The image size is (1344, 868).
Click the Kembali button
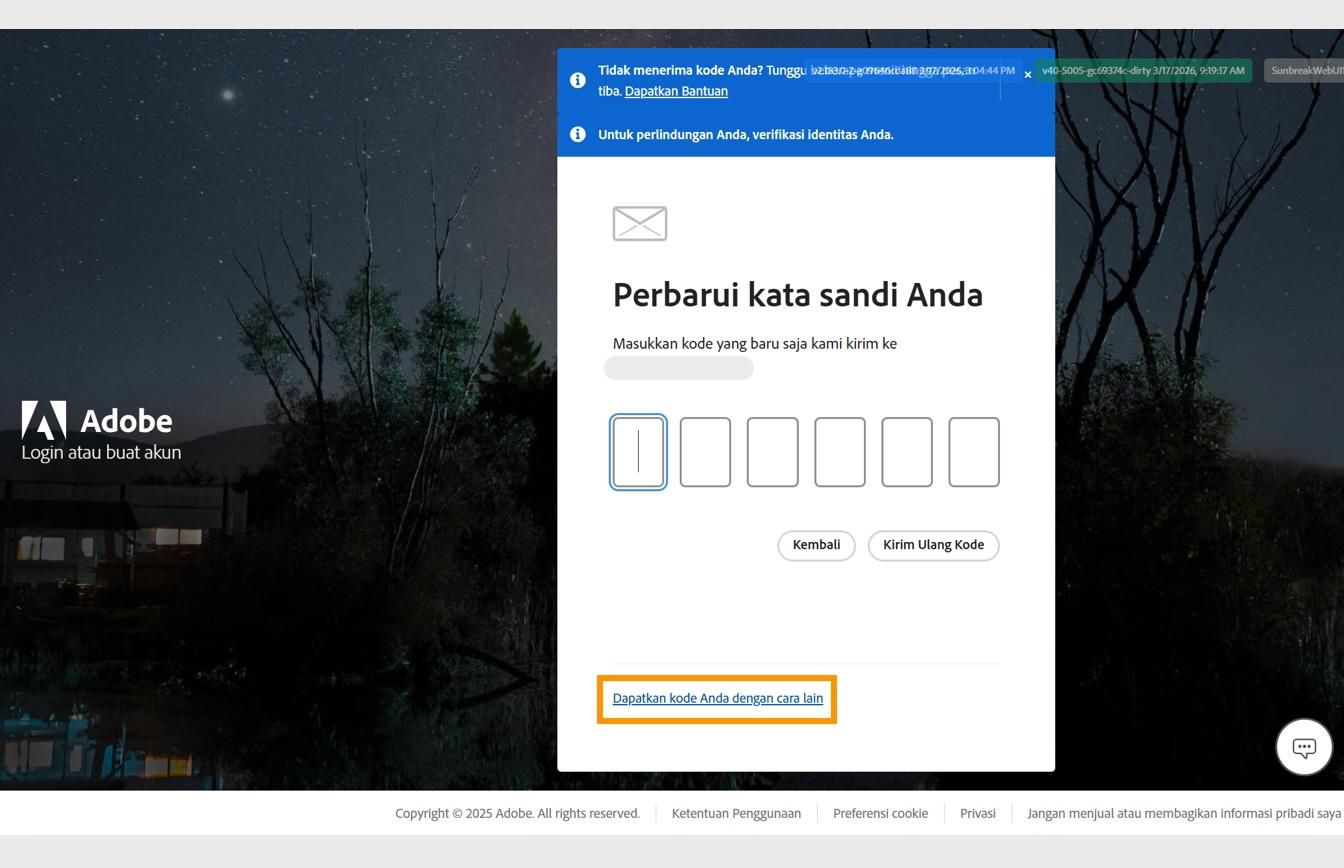coord(816,545)
